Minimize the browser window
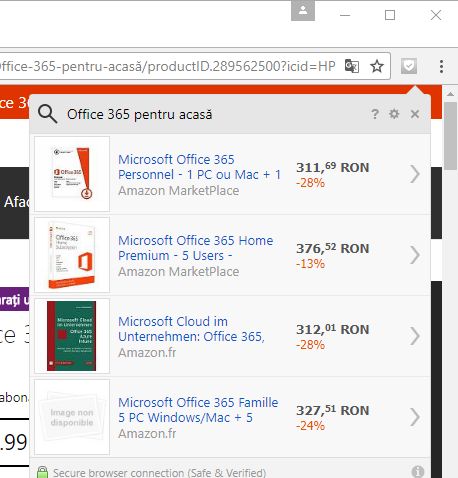This screenshot has height=478, width=458. (x=345, y=15)
